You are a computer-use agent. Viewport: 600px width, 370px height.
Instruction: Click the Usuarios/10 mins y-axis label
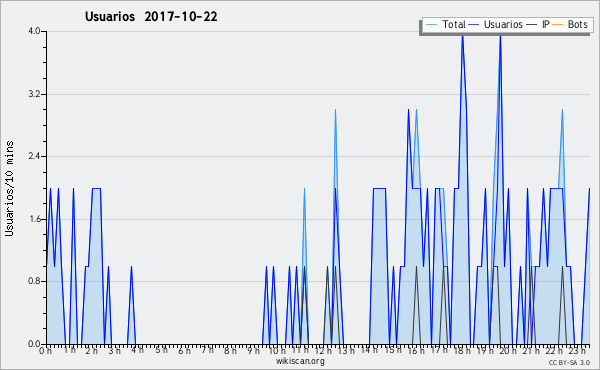click(x=10, y=189)
